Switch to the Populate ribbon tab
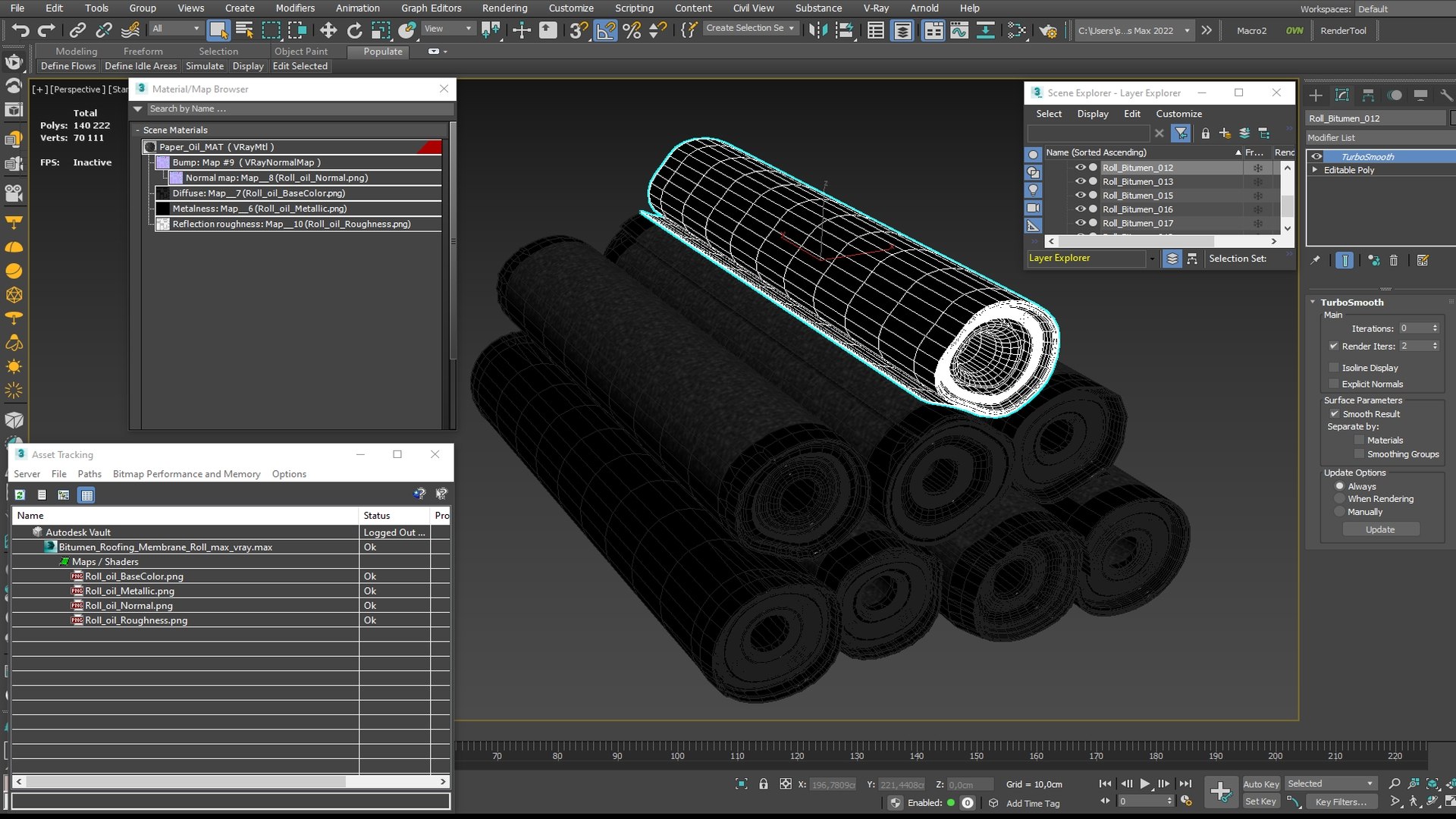Viewport: 1456px width, 819px height. click(383, 52)
